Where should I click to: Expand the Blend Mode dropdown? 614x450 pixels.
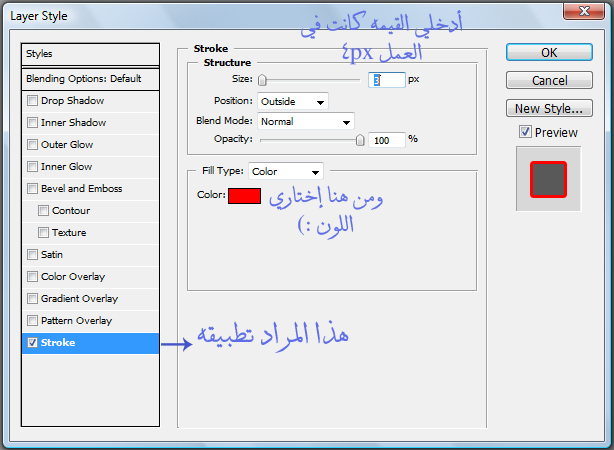(305, 121)
